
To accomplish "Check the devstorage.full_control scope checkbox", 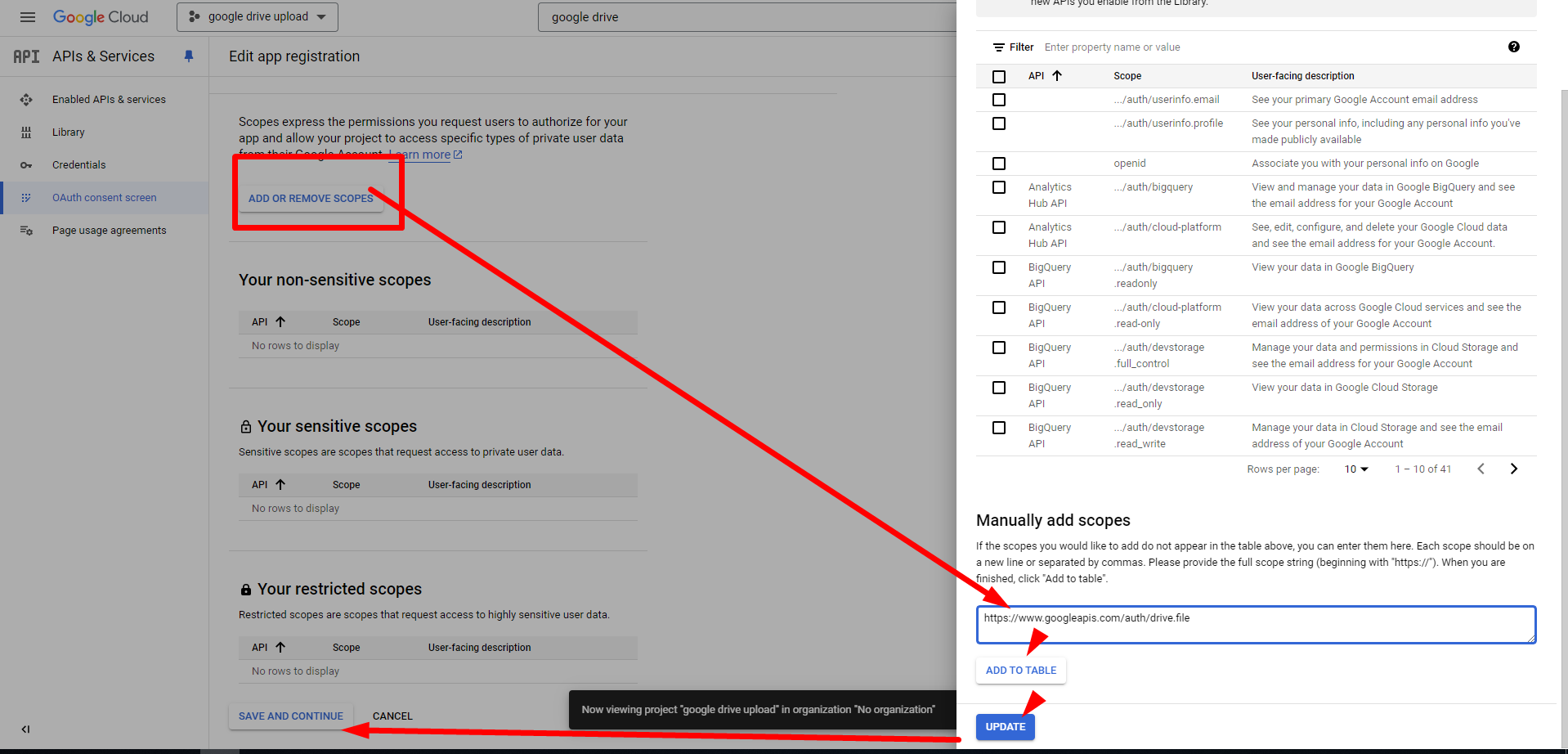I will coord(999,348).
